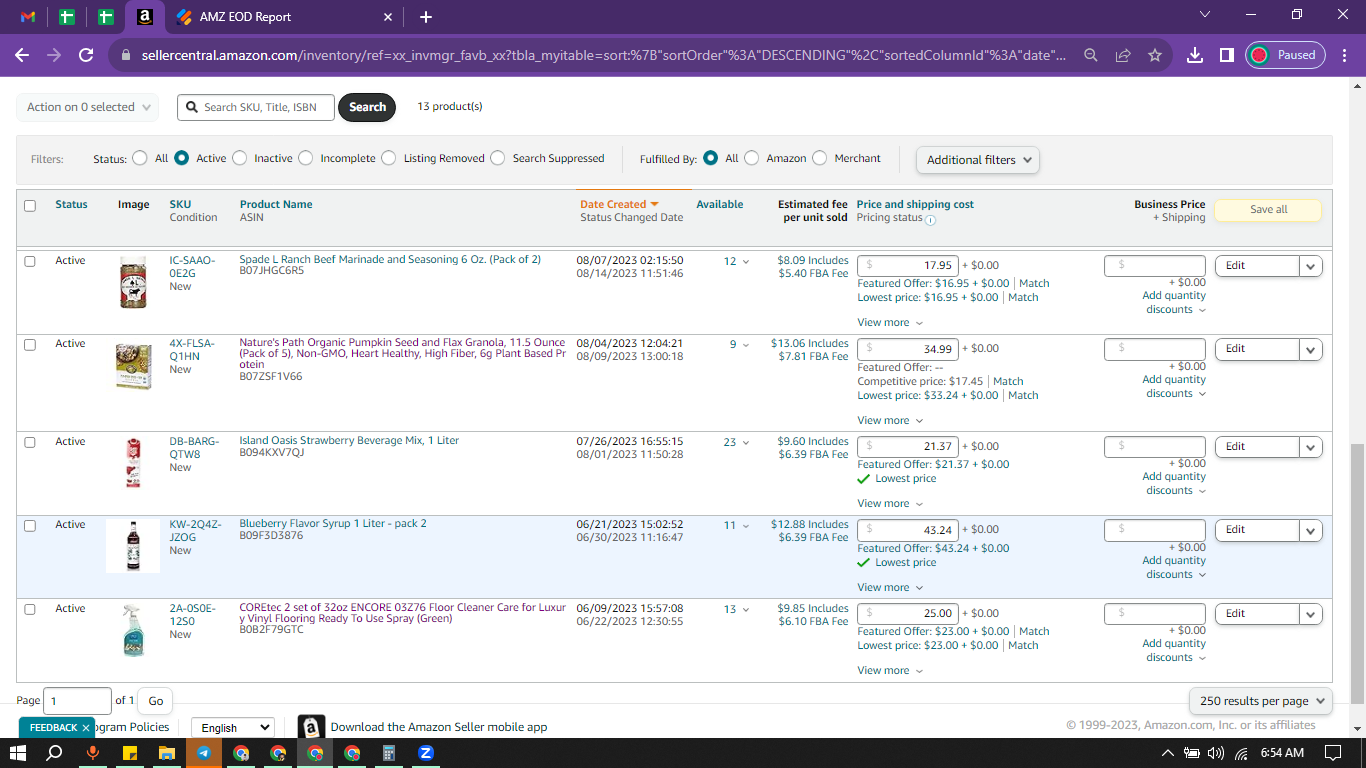
Task: Select 'Amazon' under Fulfilled By filter
Action: pos(752,158)
